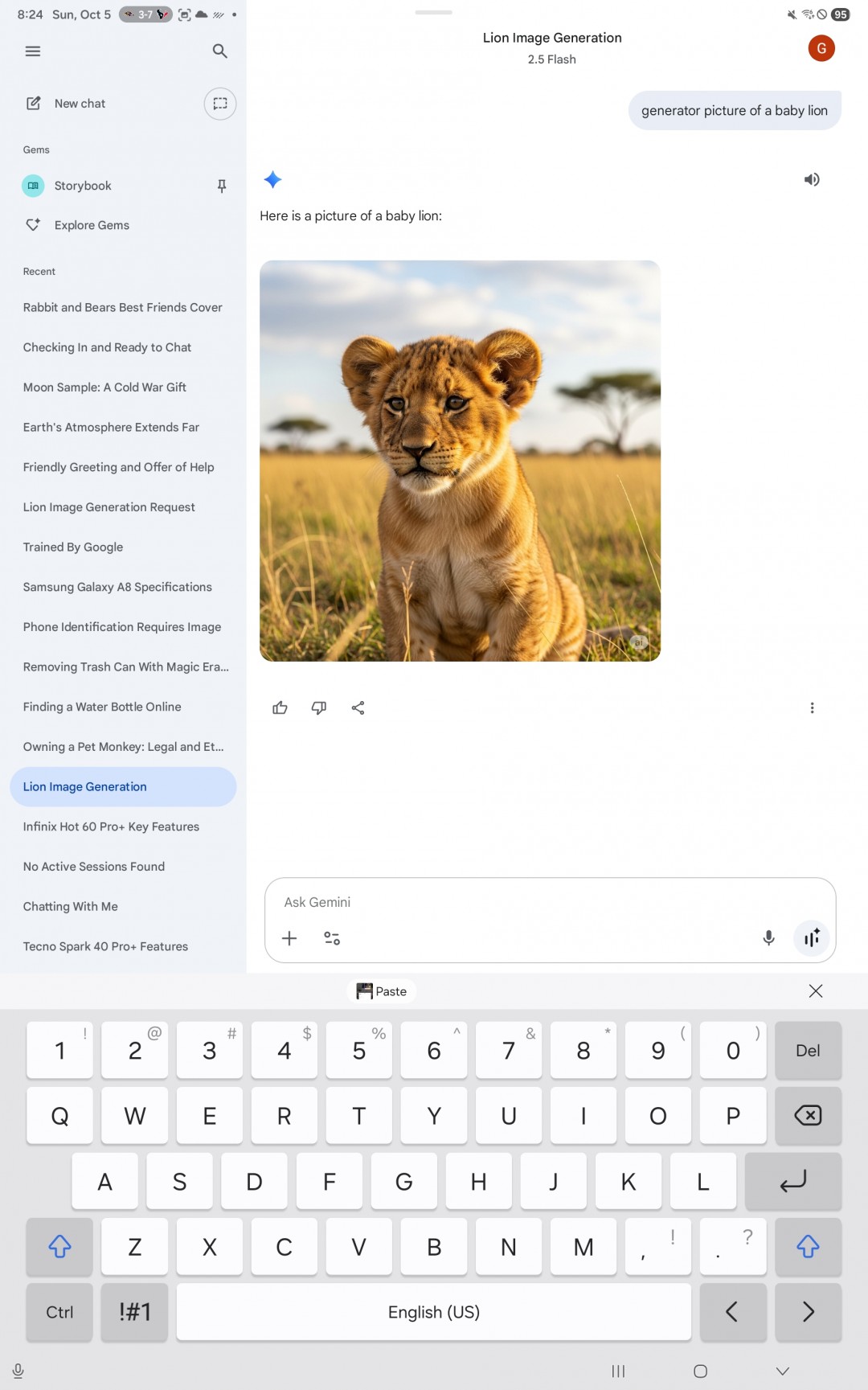Viewport: 868px width, 1390px height.
Task: Select the Moon Sample: A Cold War Gift chat
Action: click(x=104, y=387)
